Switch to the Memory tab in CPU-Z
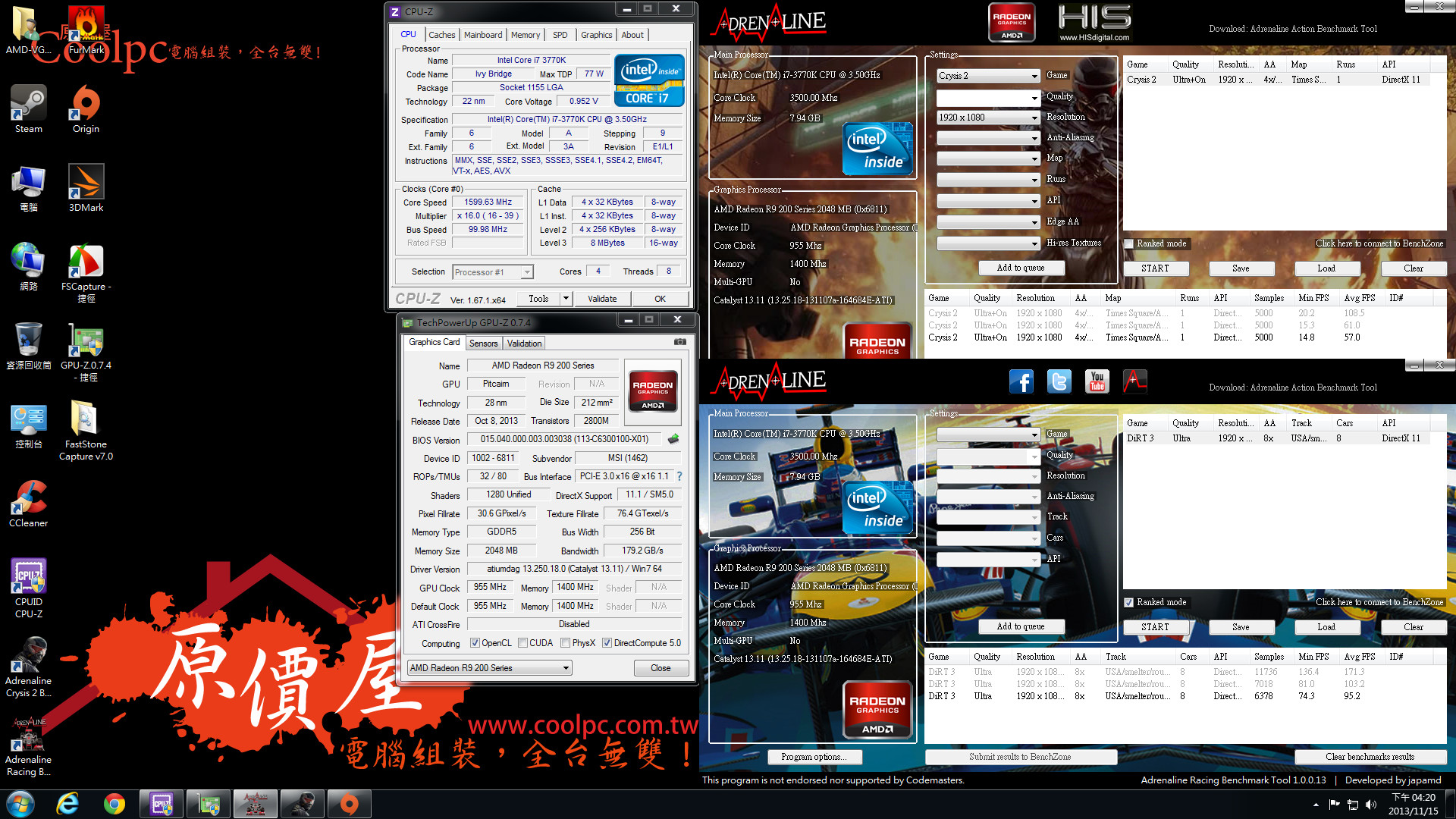1456x819 pixels. 526,35
